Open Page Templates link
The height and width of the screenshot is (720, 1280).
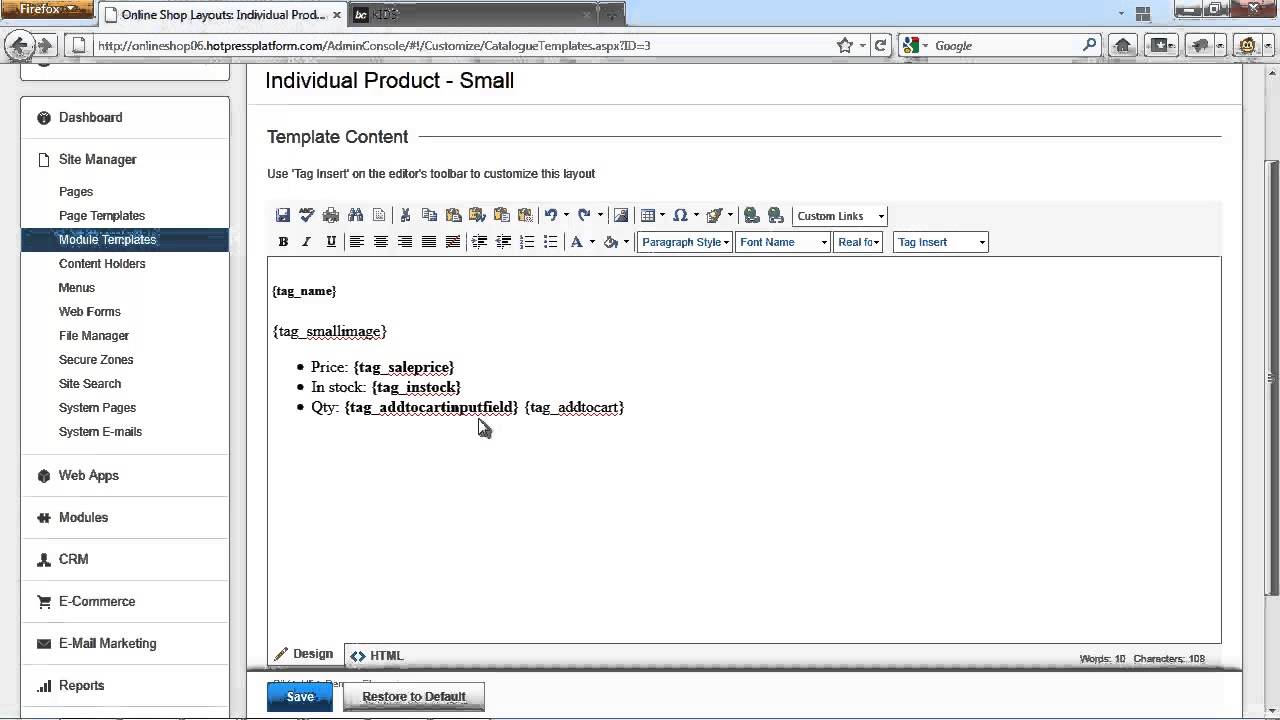pos(102,215)
